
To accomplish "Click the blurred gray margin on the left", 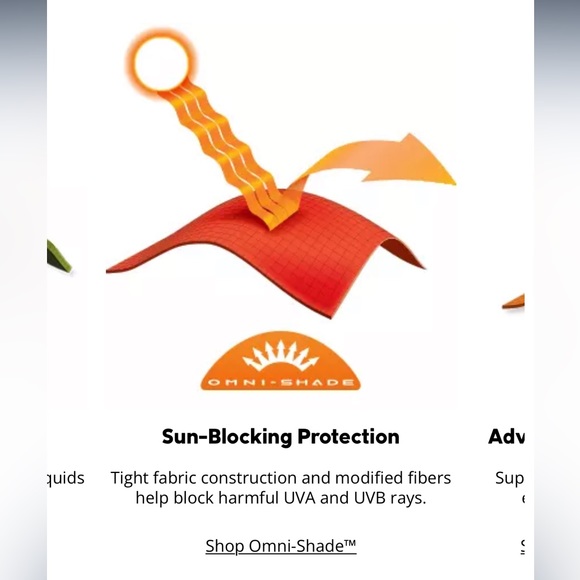I will coord(23,290).
